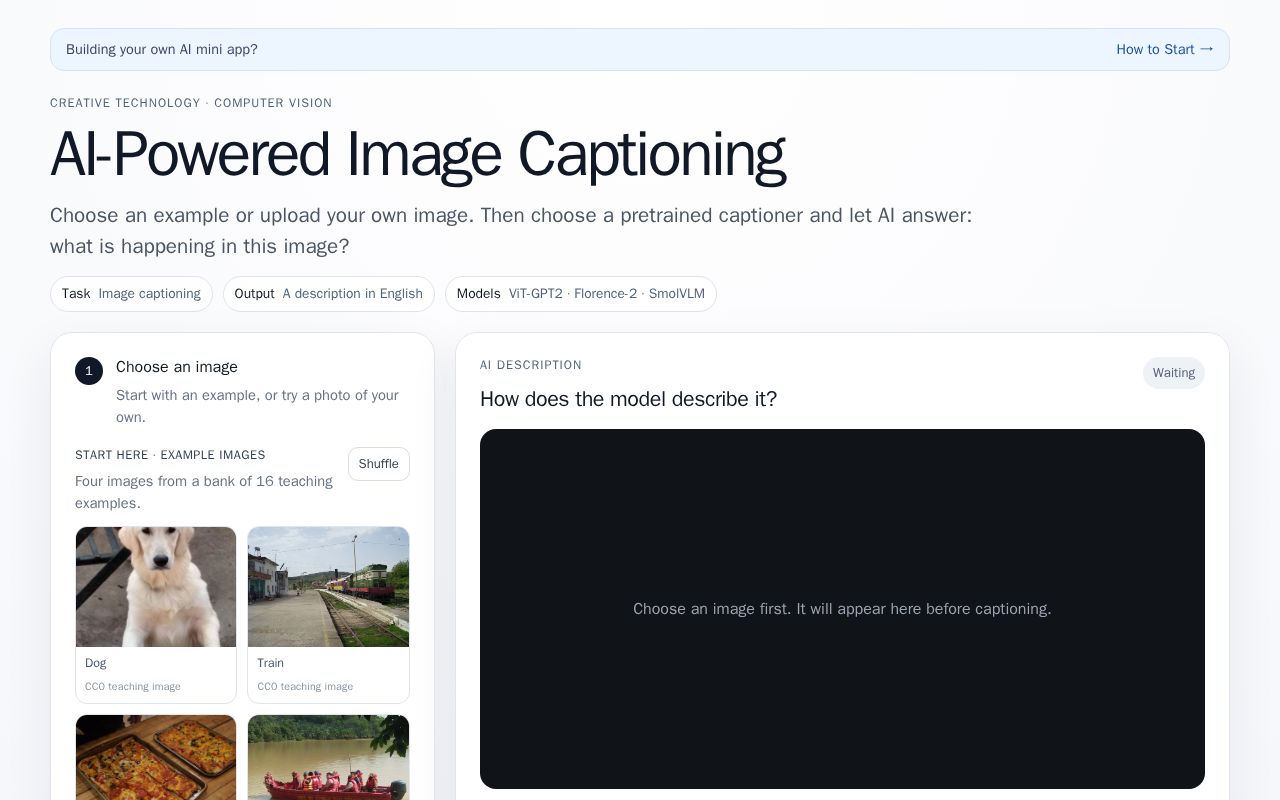Choose the pizza trays example image
This screenshot has width=1280, height=800.
(x=156, y=757)
